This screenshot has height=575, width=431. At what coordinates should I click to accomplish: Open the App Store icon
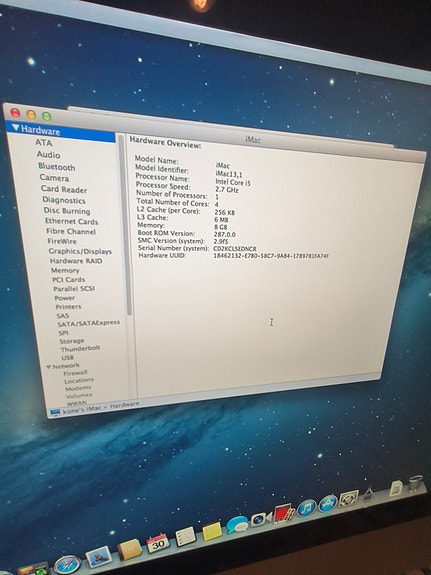(x=328, y=503)
